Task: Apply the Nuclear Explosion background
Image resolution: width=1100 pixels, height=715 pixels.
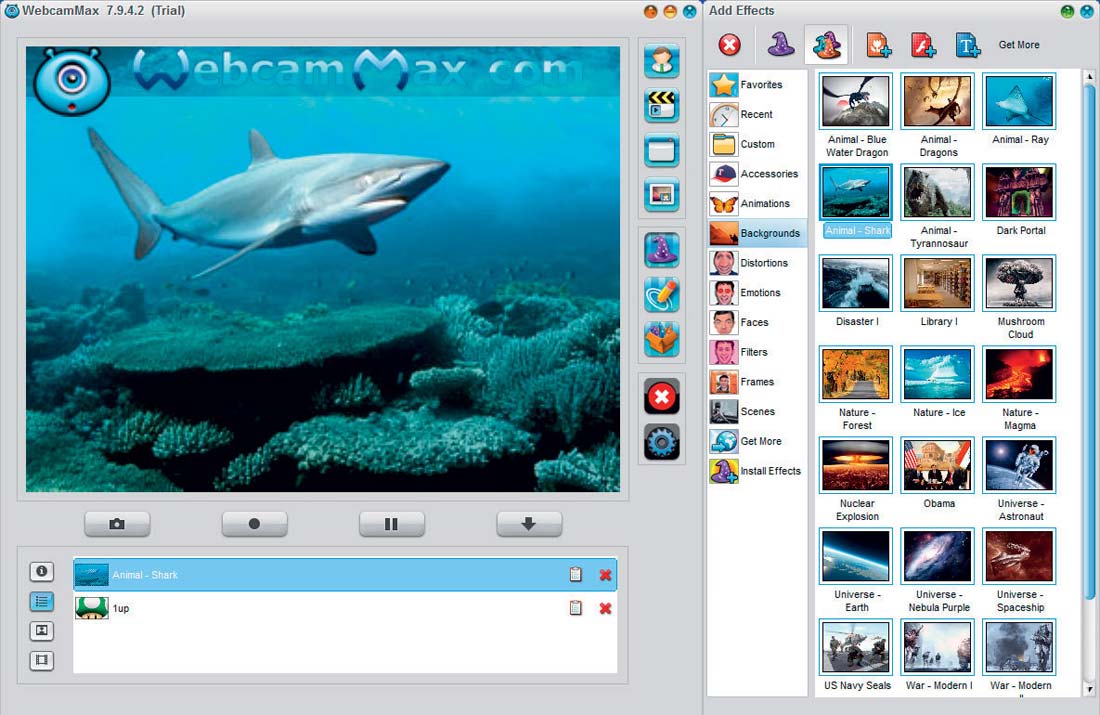Action: (856, 465)
